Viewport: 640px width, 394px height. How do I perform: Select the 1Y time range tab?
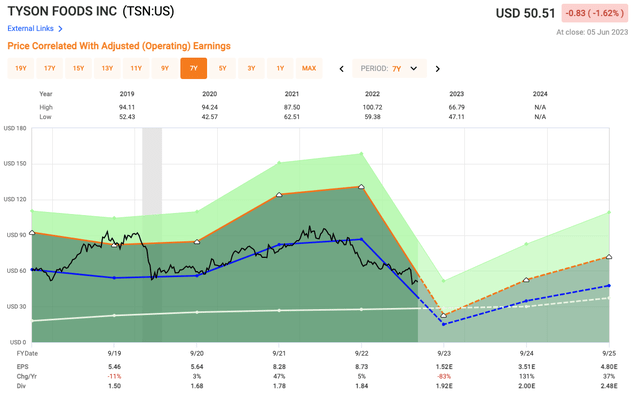280,68
